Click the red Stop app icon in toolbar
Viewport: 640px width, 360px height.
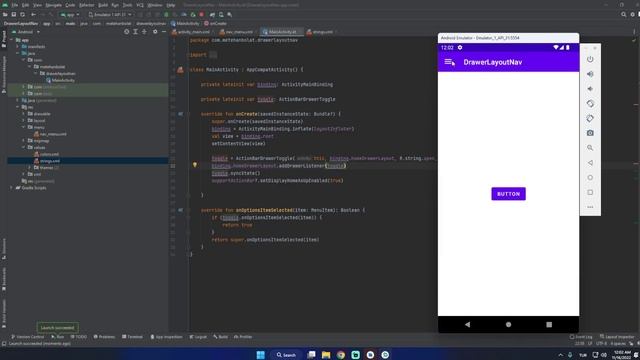click(202, 15)
